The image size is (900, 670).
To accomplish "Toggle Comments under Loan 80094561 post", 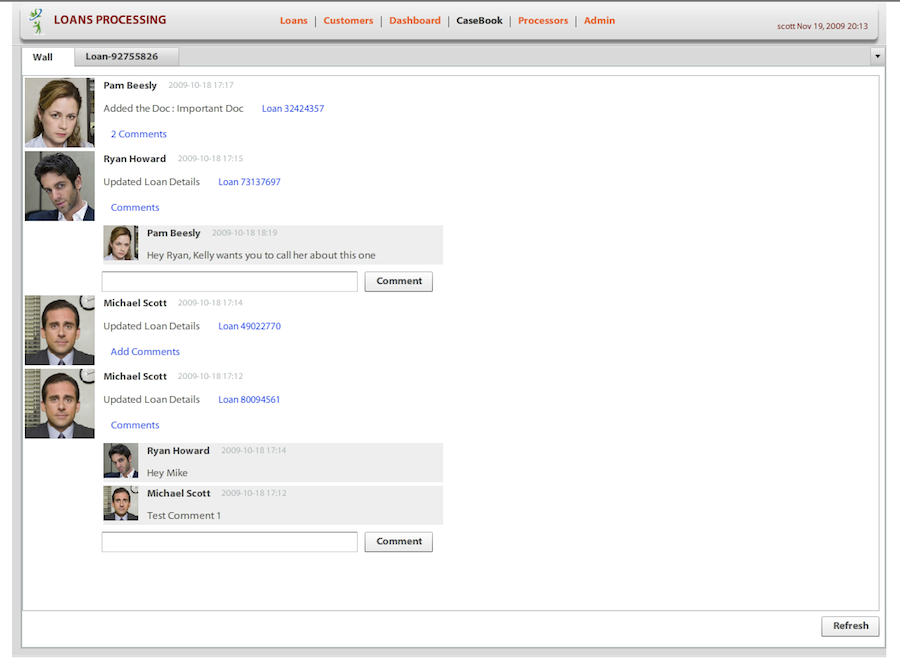I will (135, 425).
